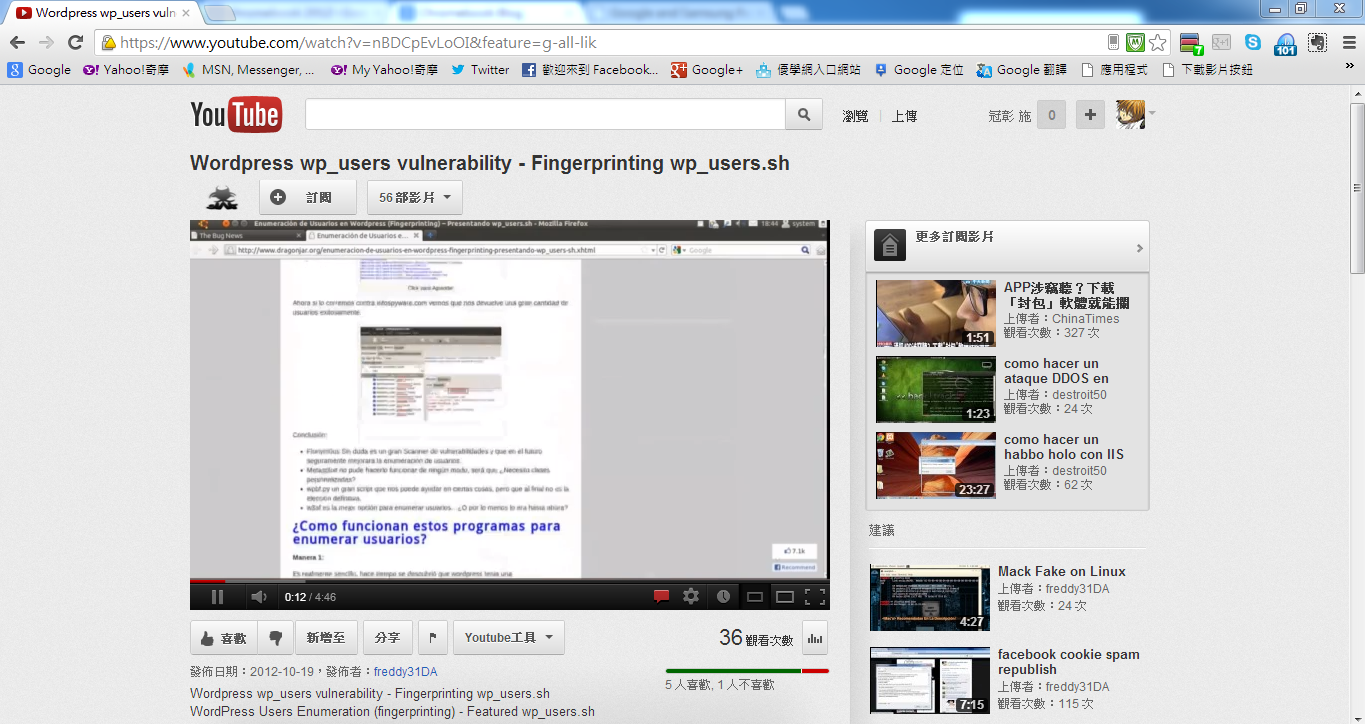
Task: Click the 瀏覽 browse link
Action: coord(855,116)
